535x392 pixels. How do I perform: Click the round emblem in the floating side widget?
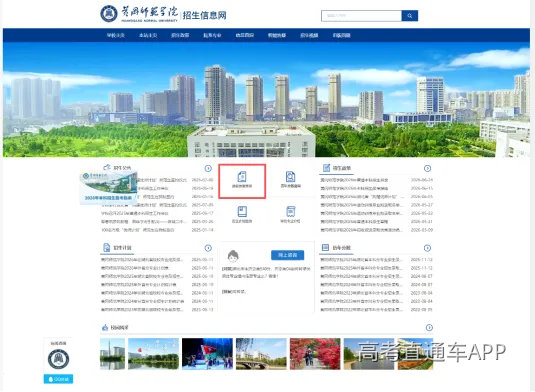pyautogui.click(x=58, y=359)
